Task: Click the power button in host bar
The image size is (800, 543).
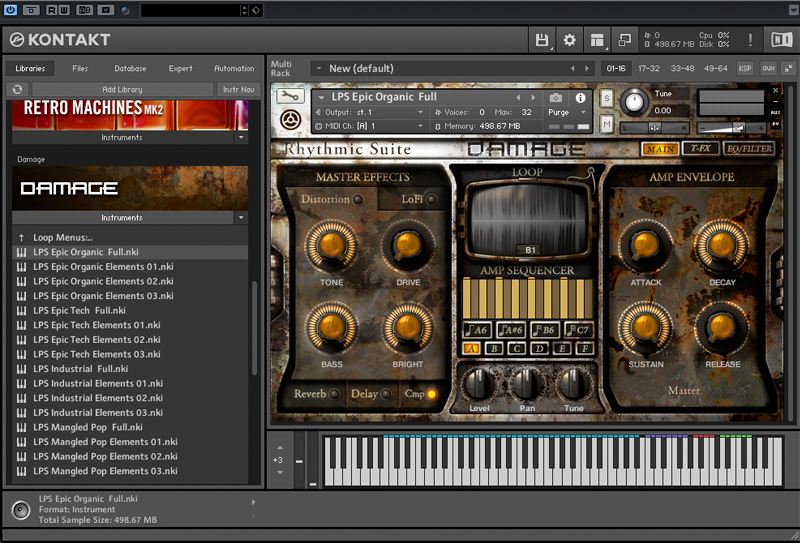Action: [10, 10]
